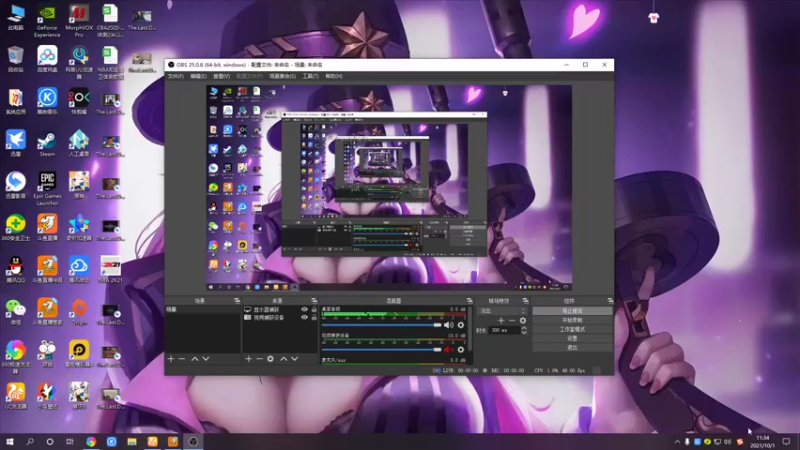800x450 pixels.
Task: Click the Exit button in Controls
Action: click(x=572, y=347)
